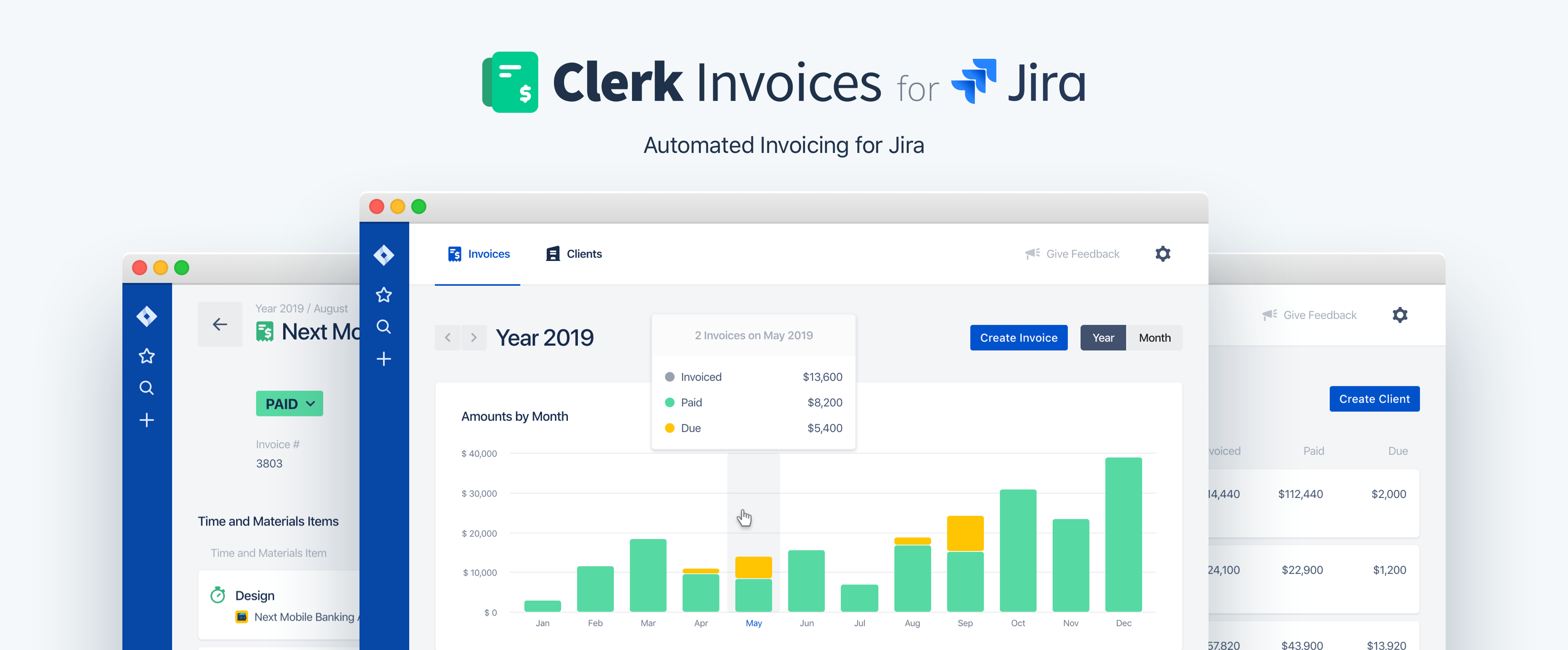Click the Create Invoice button

click(1018, 337)
